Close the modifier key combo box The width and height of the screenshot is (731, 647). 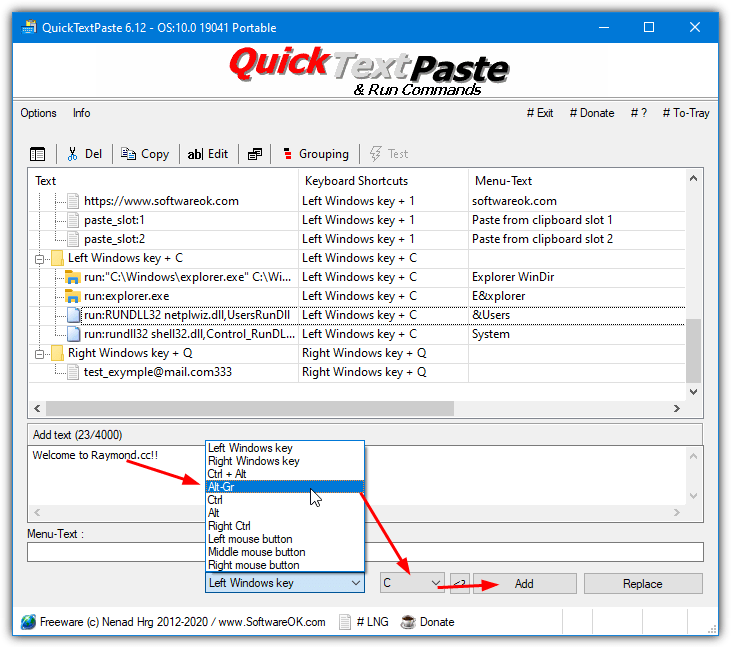[x=285, y=583]
